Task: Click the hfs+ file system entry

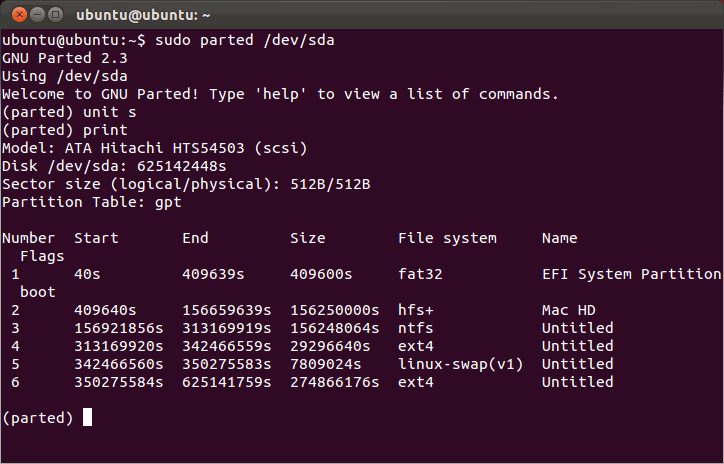Action: pyautogui.click(x=416, y=310)
